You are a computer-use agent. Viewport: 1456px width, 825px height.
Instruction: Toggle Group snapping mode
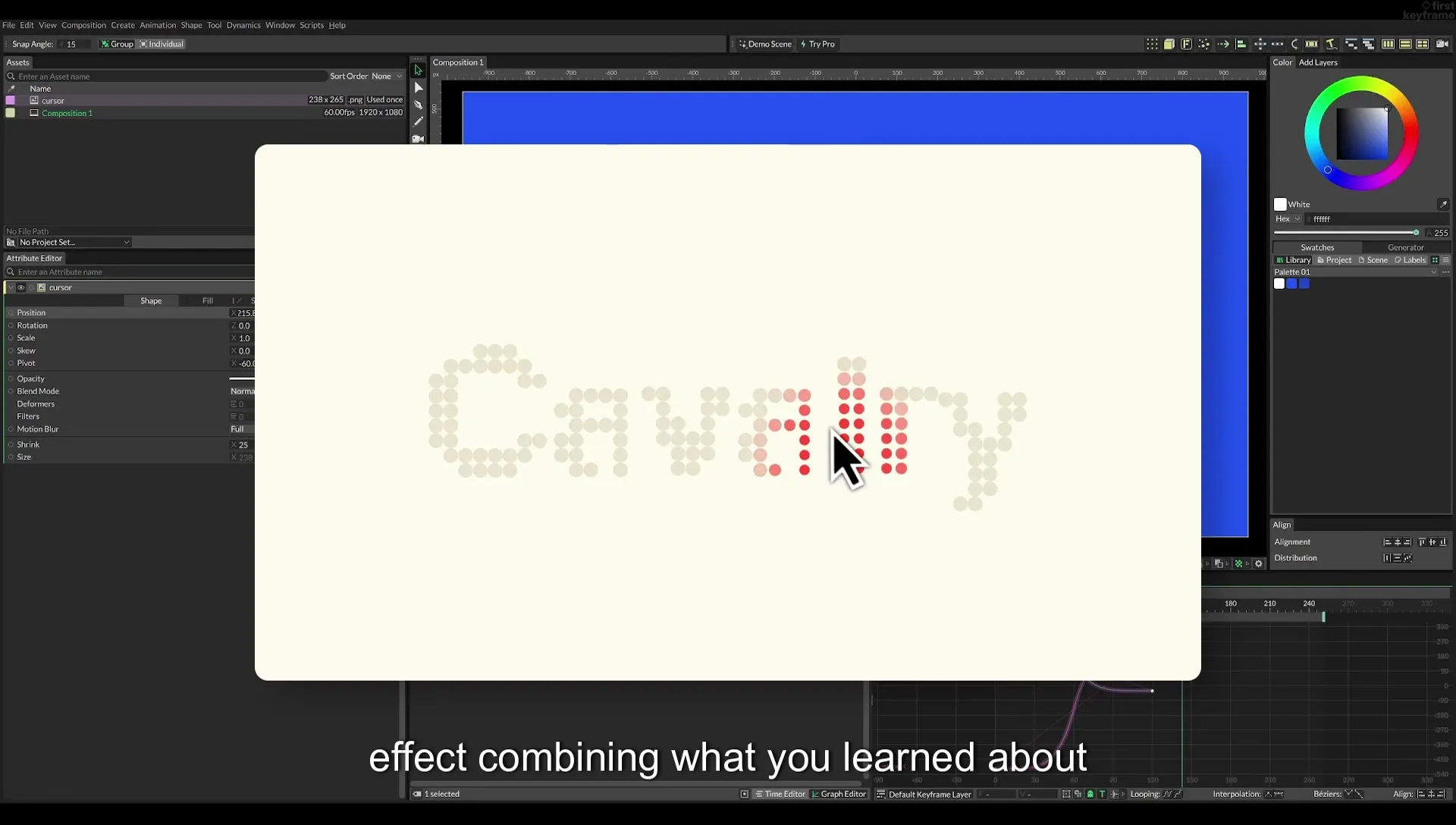pos(117,44)
